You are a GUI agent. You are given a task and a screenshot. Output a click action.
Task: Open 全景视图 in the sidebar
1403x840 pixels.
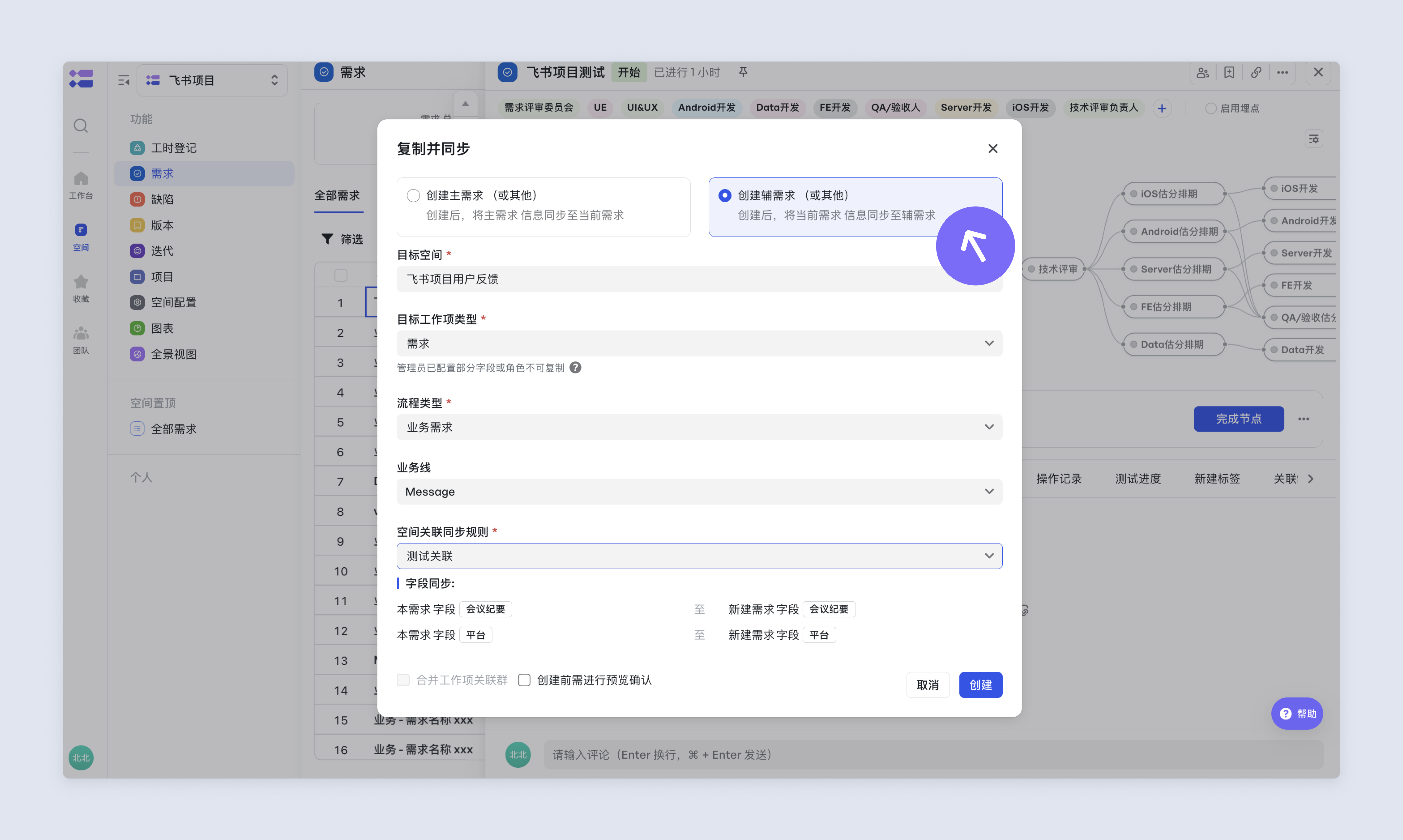click(204, 354)
